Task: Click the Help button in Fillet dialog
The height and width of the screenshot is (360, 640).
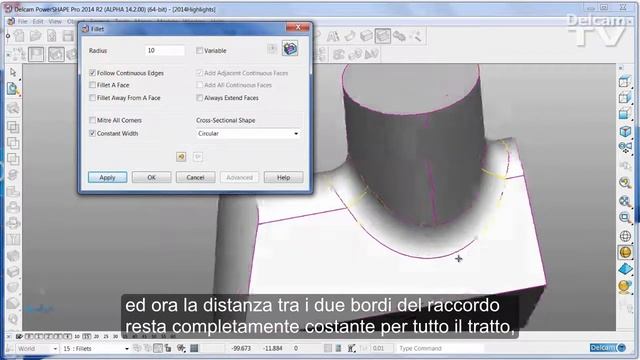Action: coord(284,177)
